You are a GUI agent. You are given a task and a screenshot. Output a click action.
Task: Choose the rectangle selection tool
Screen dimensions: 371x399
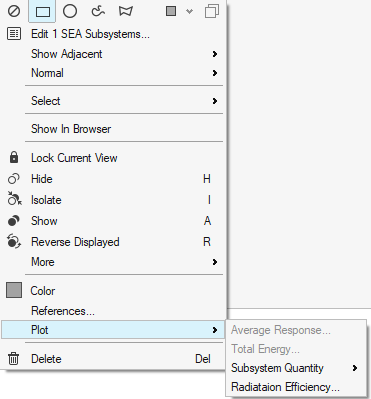[x=42, y=11]
